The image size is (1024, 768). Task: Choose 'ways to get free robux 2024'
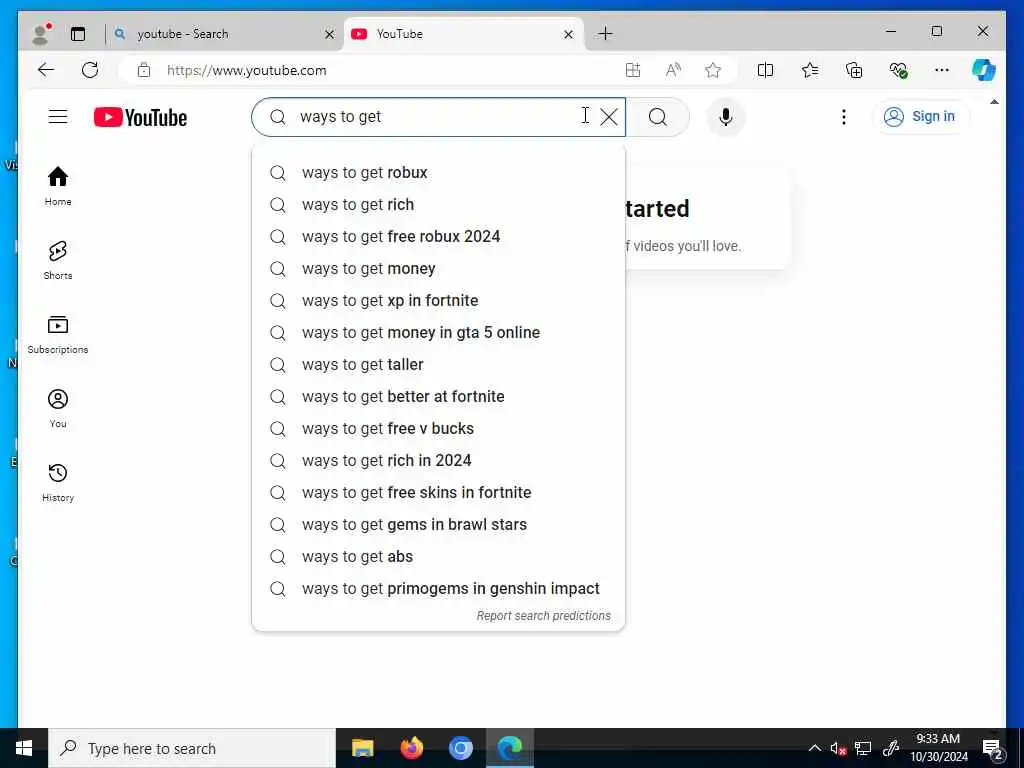pyautogui.click(x=438, y=236)
